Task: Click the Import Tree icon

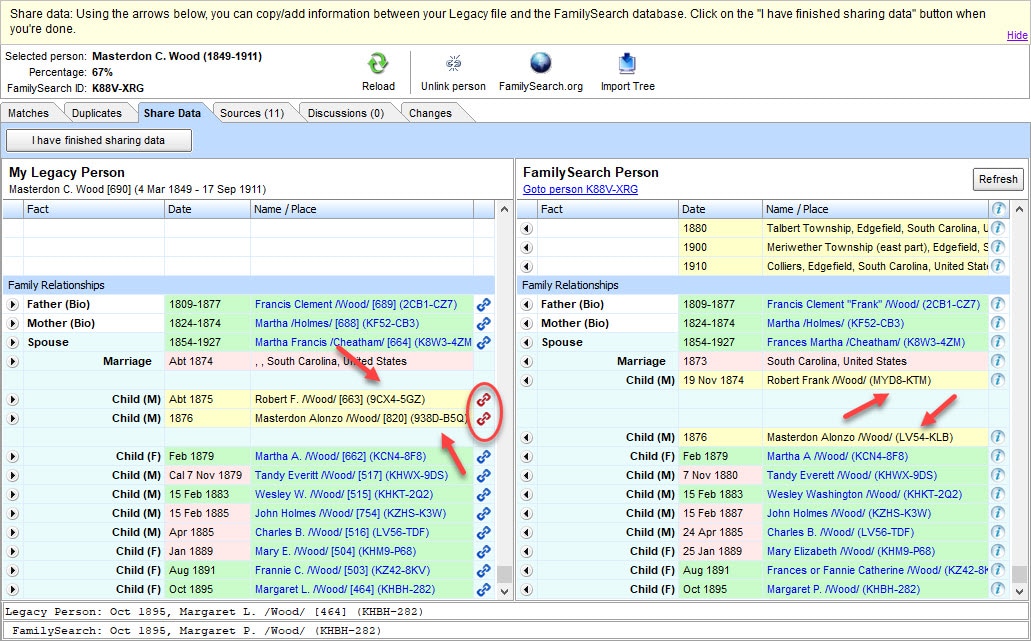Action: pos(627,63)
